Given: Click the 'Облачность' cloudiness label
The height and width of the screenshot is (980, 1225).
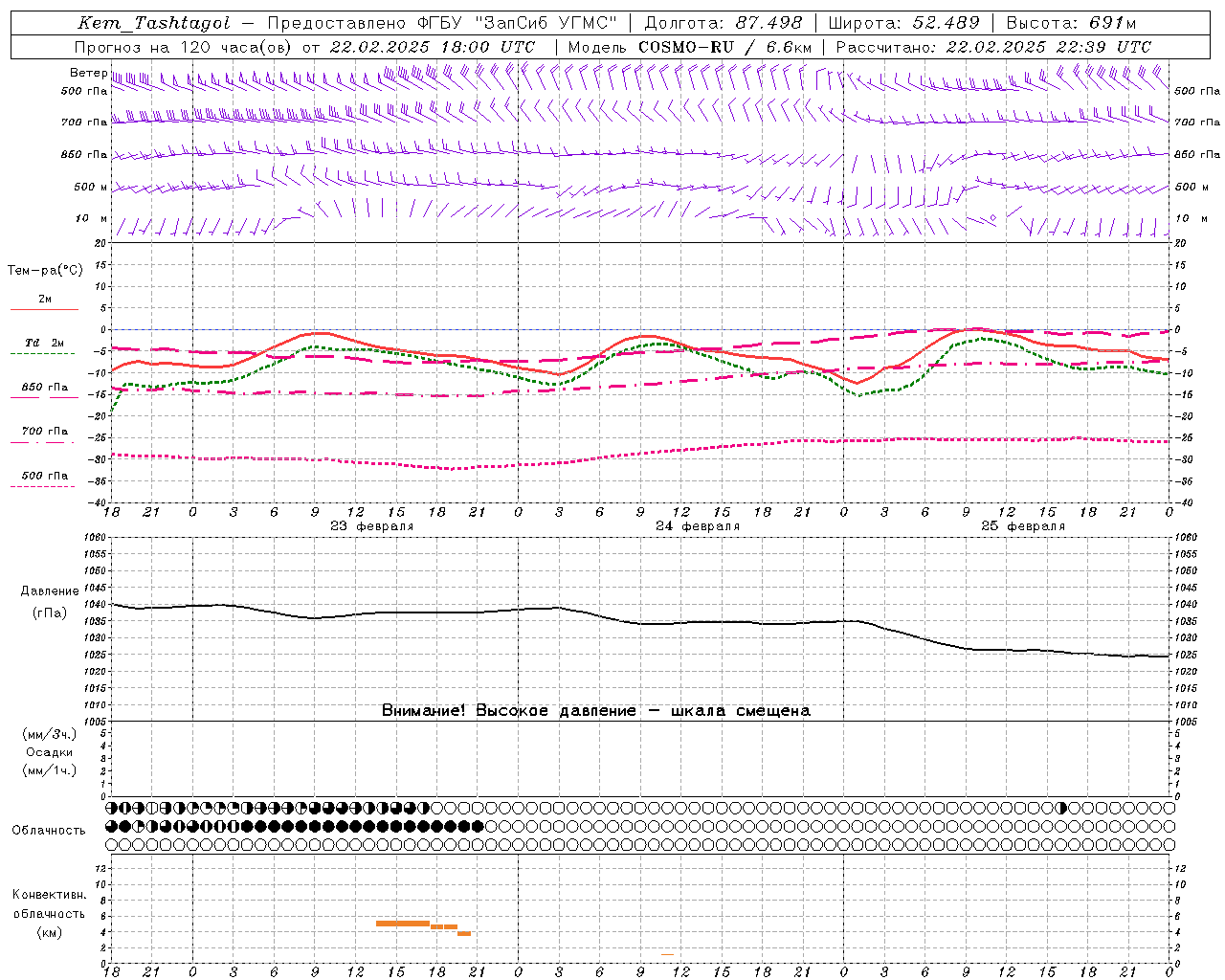Looking at the screenshot, I should point(49,830).
